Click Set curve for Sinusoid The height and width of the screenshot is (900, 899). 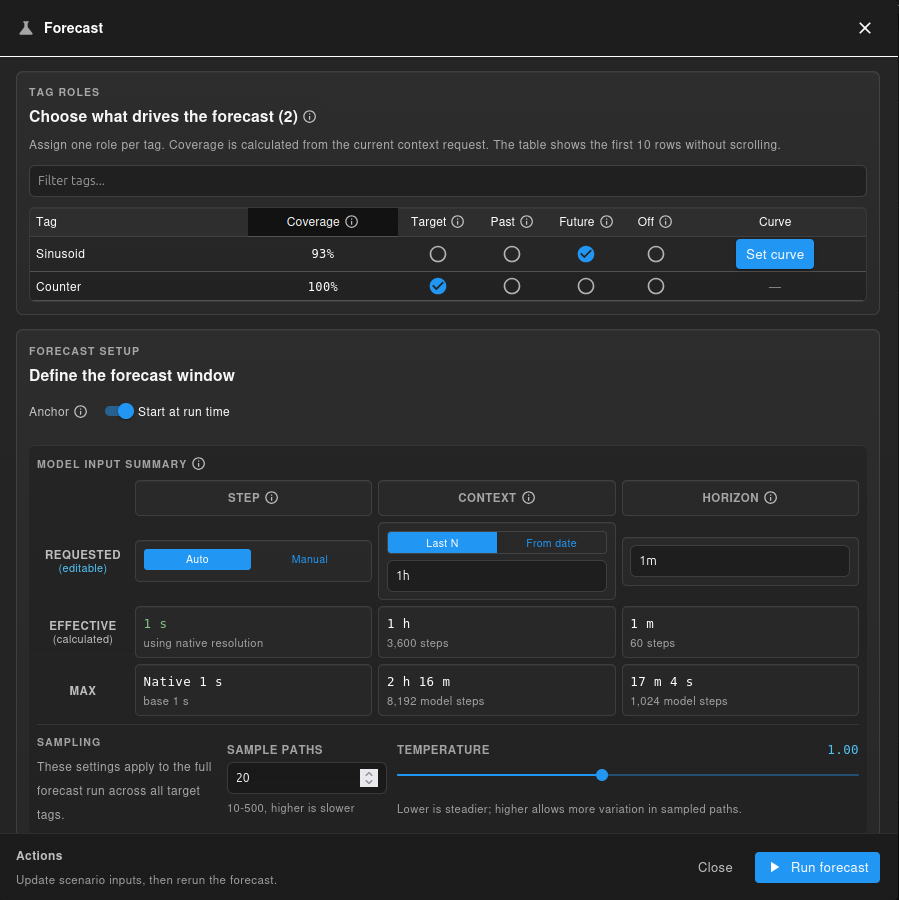pyautogui.click(x=774, y=254)
